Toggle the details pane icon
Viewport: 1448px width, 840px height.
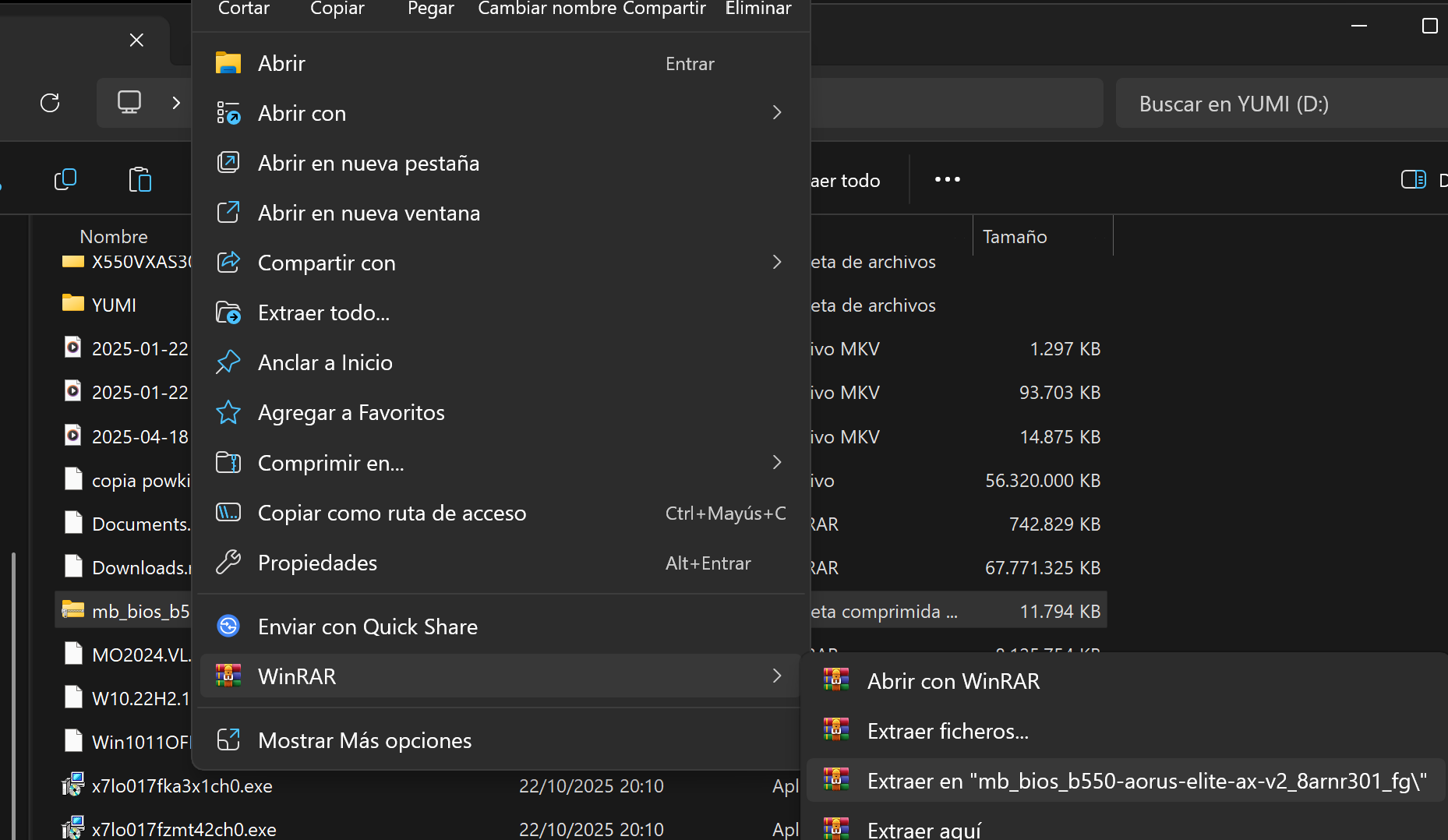coord(1413,180)
